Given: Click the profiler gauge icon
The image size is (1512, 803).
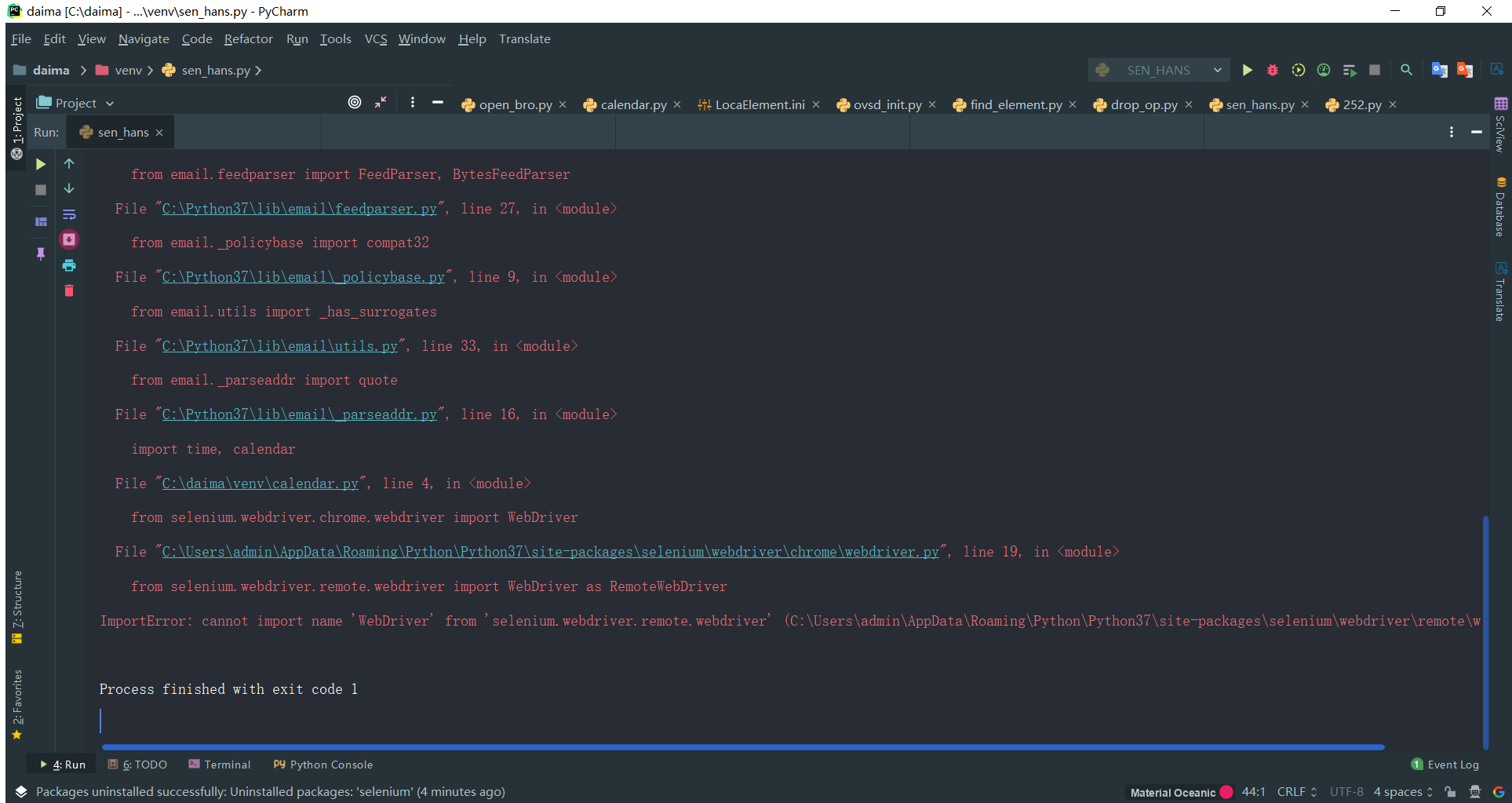Looking at the screenshot, I should (1324, 70).
